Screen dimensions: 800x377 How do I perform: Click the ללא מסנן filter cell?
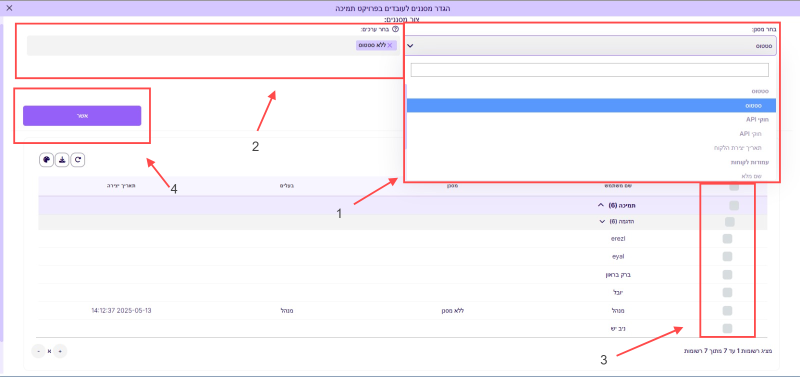click(x=453, y=310)
